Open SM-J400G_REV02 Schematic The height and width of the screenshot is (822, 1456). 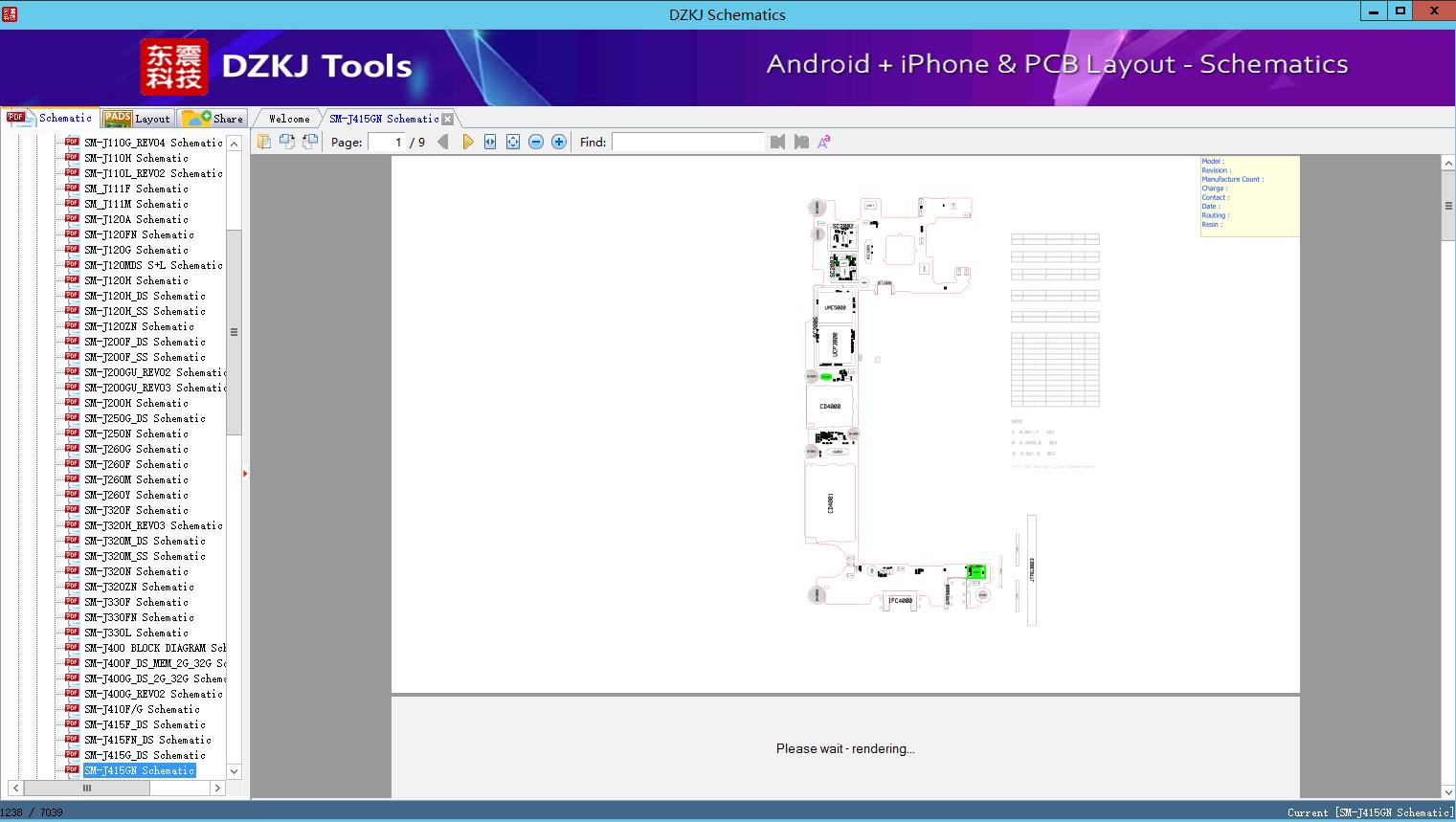coord(153,694)
